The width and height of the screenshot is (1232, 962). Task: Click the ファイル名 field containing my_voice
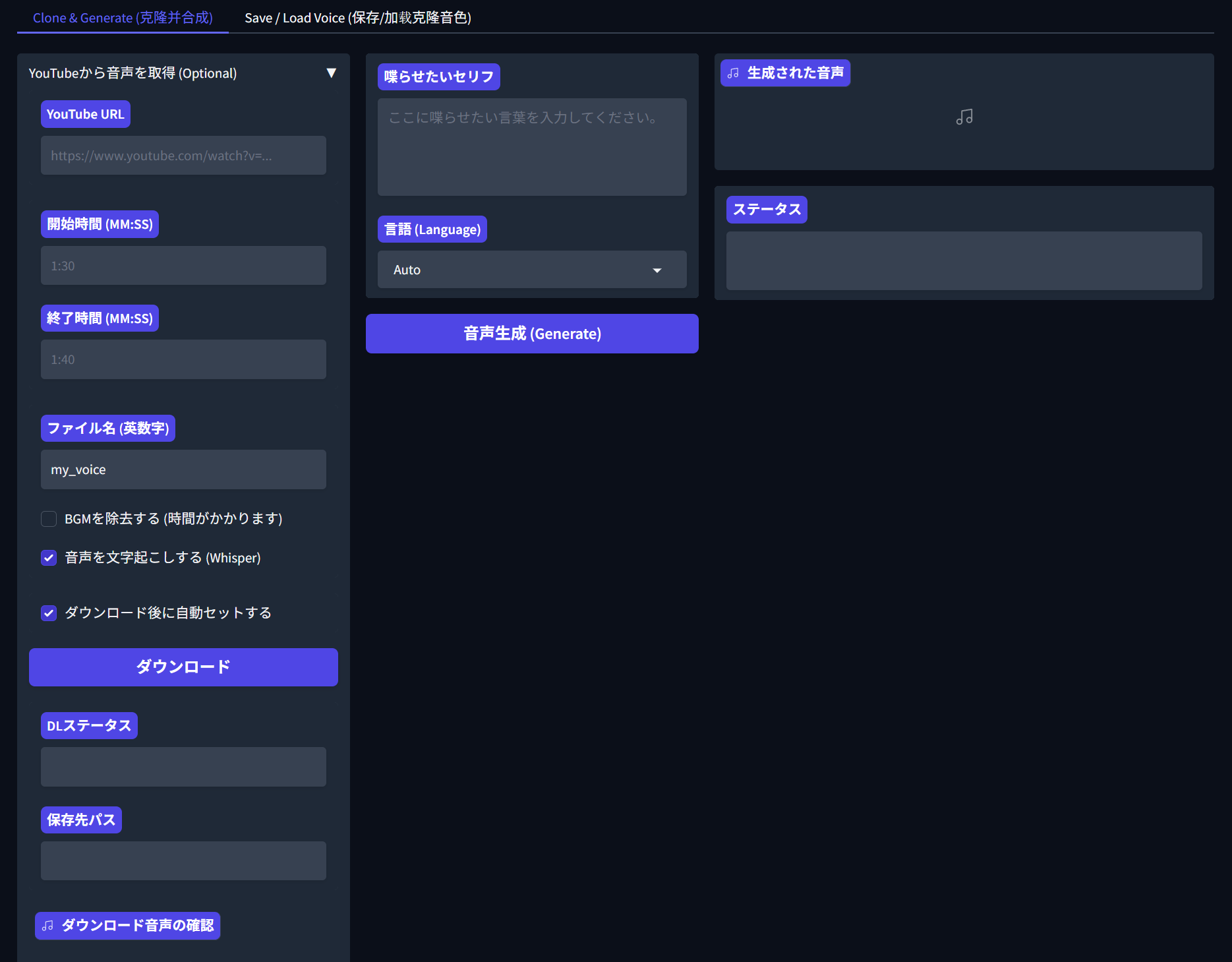point(183,469)
